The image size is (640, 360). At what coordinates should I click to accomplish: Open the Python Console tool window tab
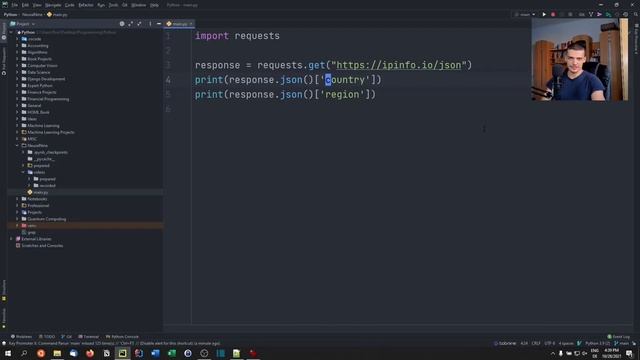pyautogui.click(x=122, y=337)
